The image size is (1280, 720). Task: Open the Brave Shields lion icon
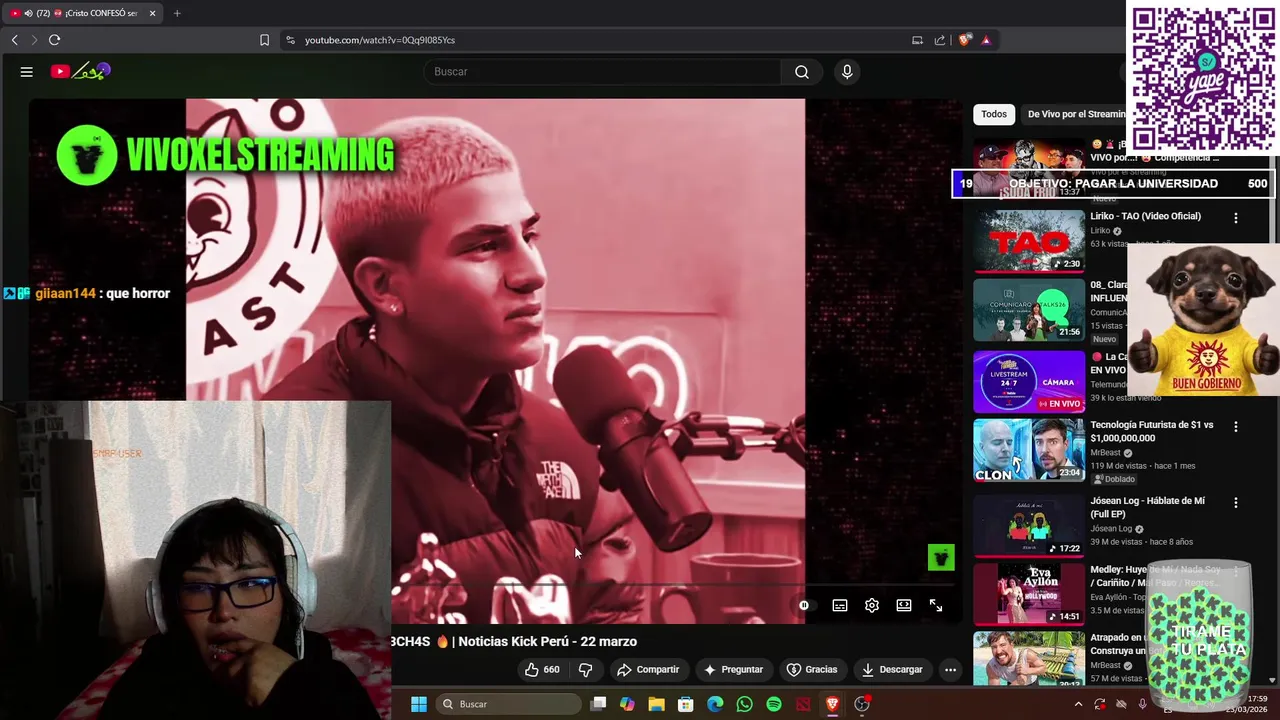[964, 40]
